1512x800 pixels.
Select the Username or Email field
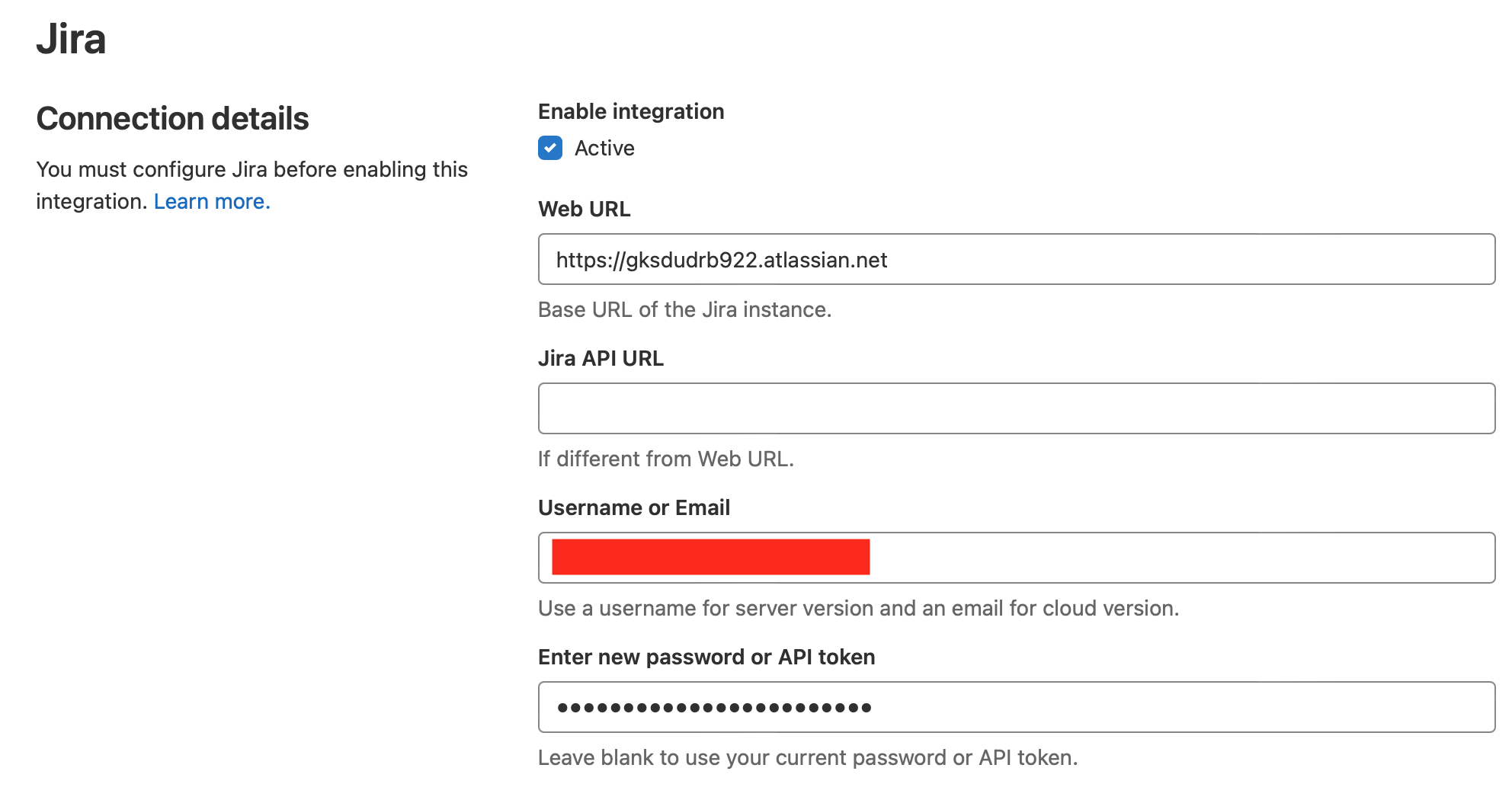(x=1017, y=558)
